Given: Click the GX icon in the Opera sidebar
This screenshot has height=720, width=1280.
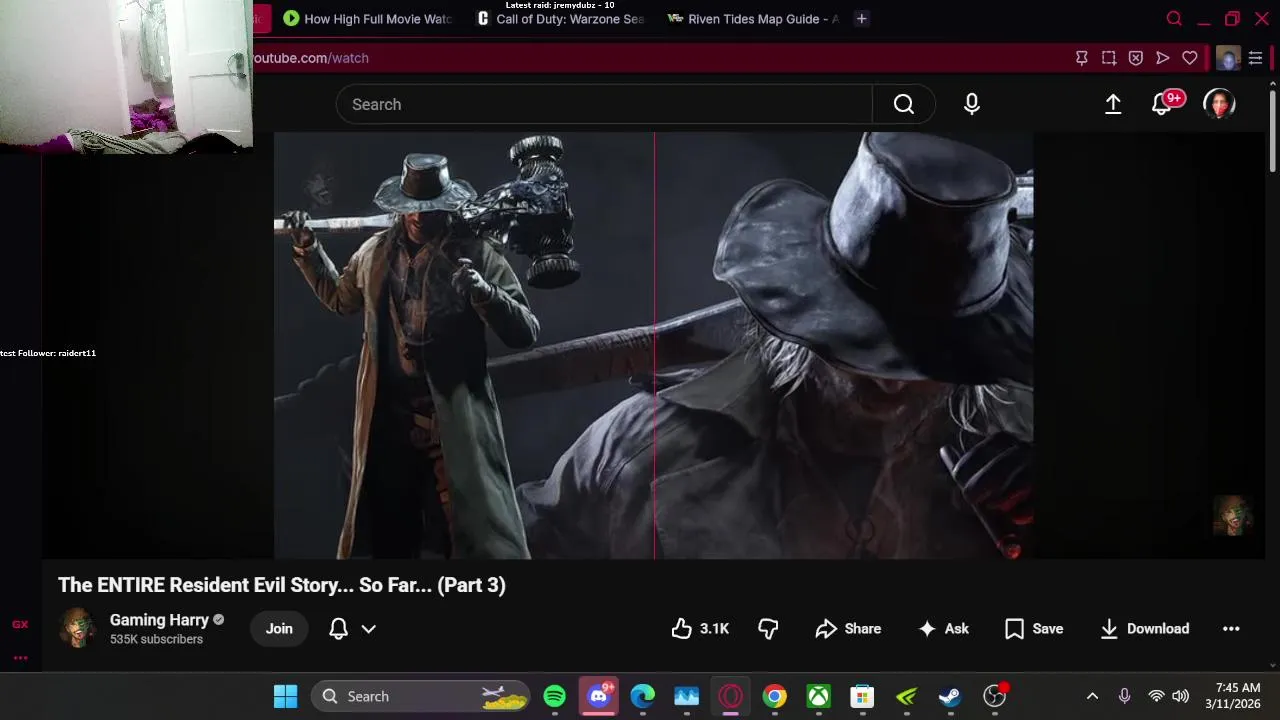Looking at the screenshot, I should click(20, 624).
